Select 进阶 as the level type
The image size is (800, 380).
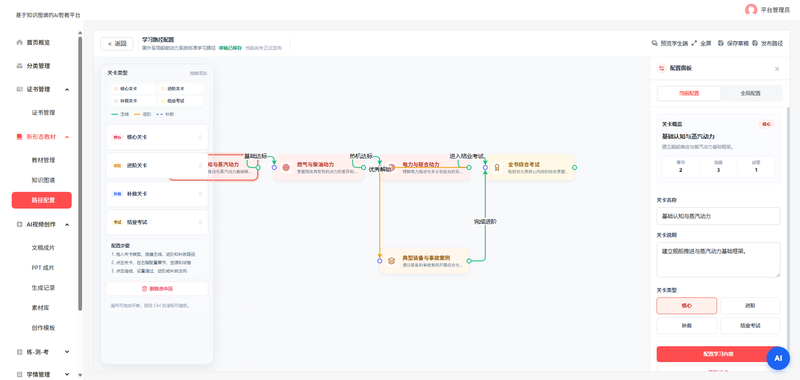pos(750,306)
